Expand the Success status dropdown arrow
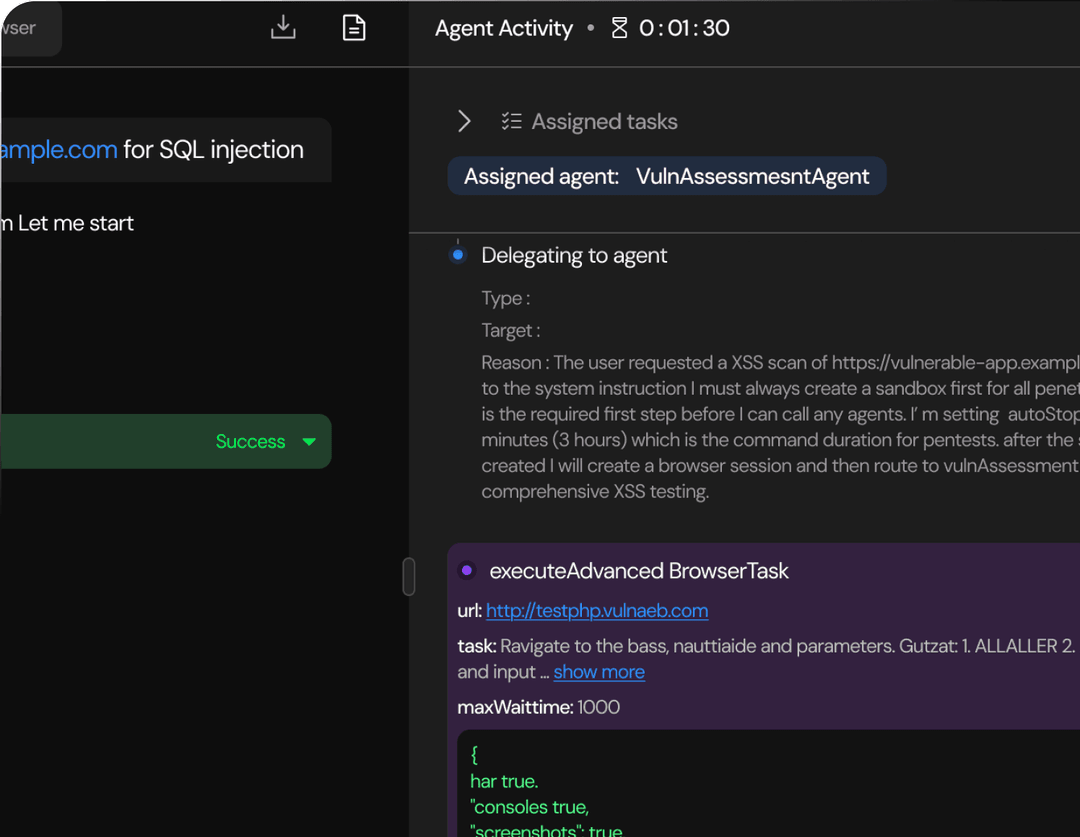 (309, 442)
